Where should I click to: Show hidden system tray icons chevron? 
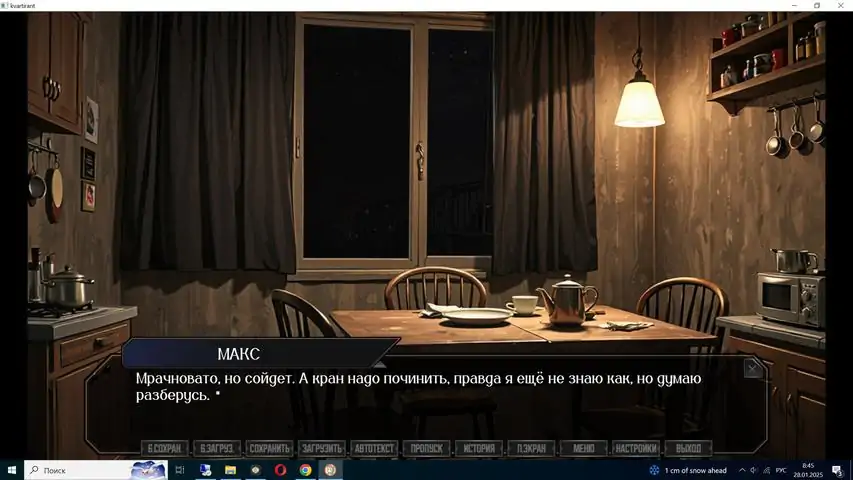pyautogui.click(x=741, y=470)
